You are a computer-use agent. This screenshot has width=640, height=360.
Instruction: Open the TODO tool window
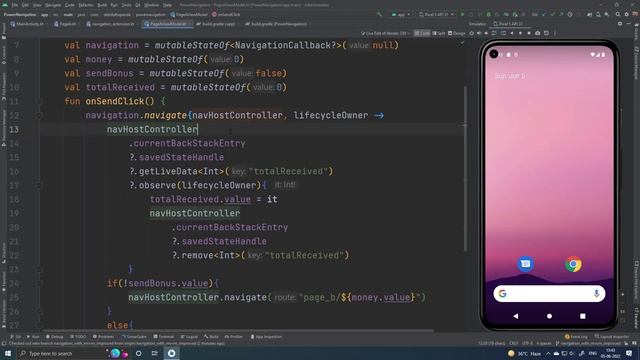pyautogui.click(x=78, y=337)
